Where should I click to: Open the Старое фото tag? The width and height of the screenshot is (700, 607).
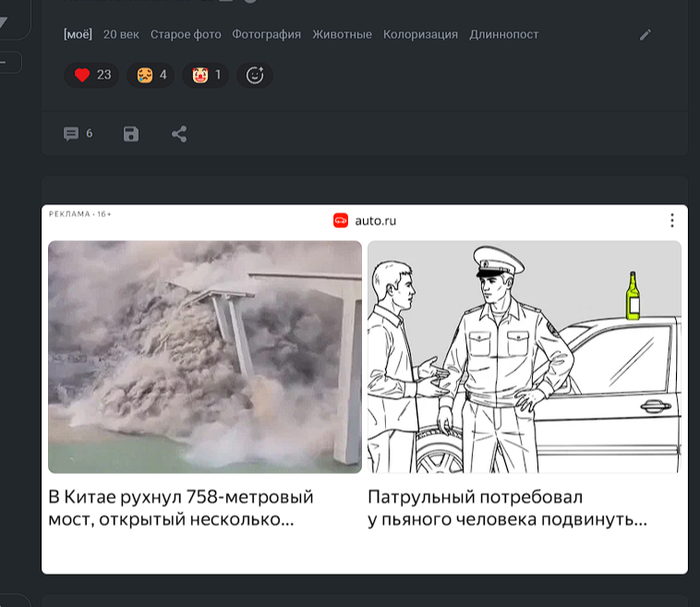tap(186, 34)
